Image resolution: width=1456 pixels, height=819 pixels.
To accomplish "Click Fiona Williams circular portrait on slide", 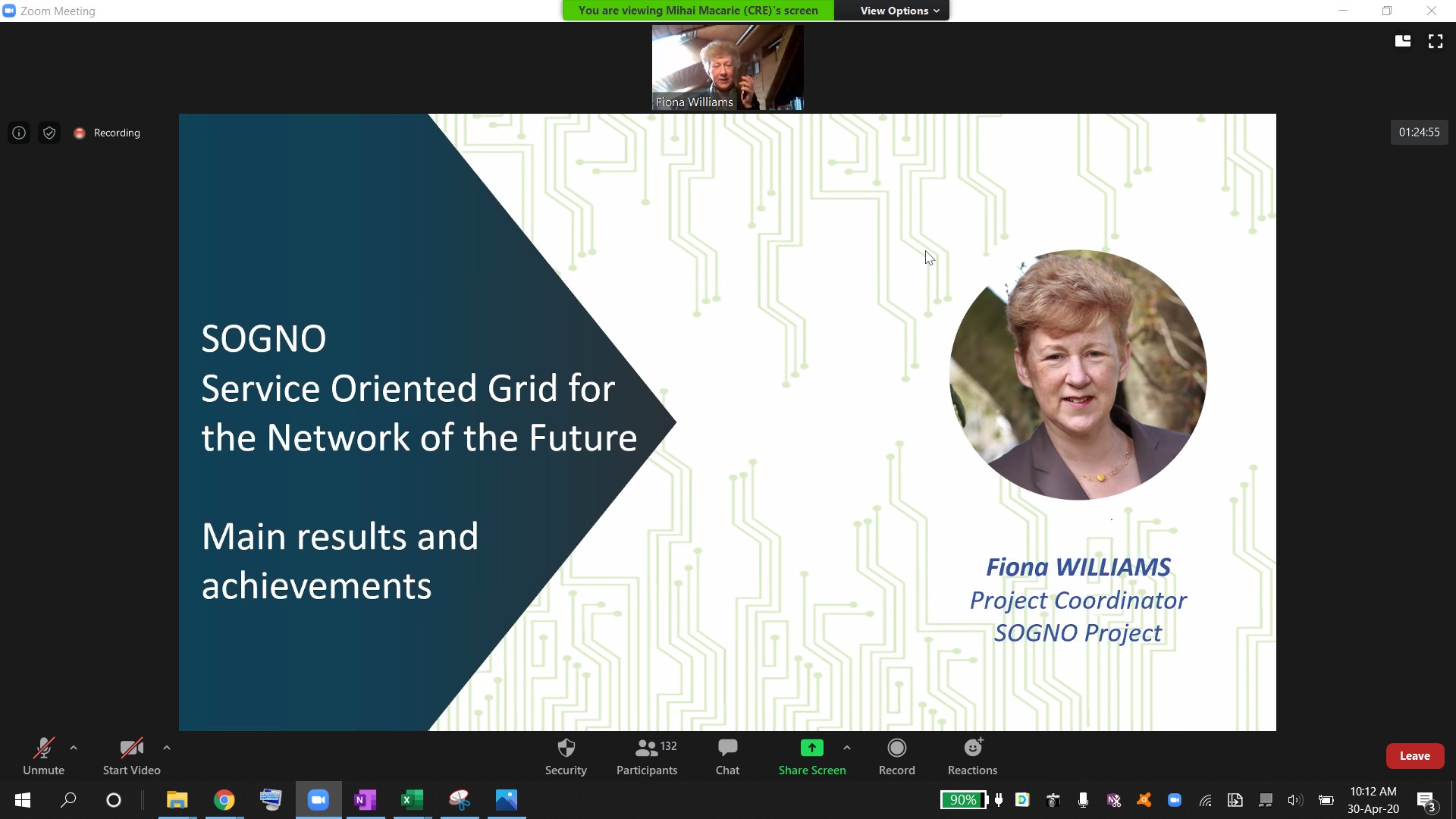I will tap(1078, 375).
